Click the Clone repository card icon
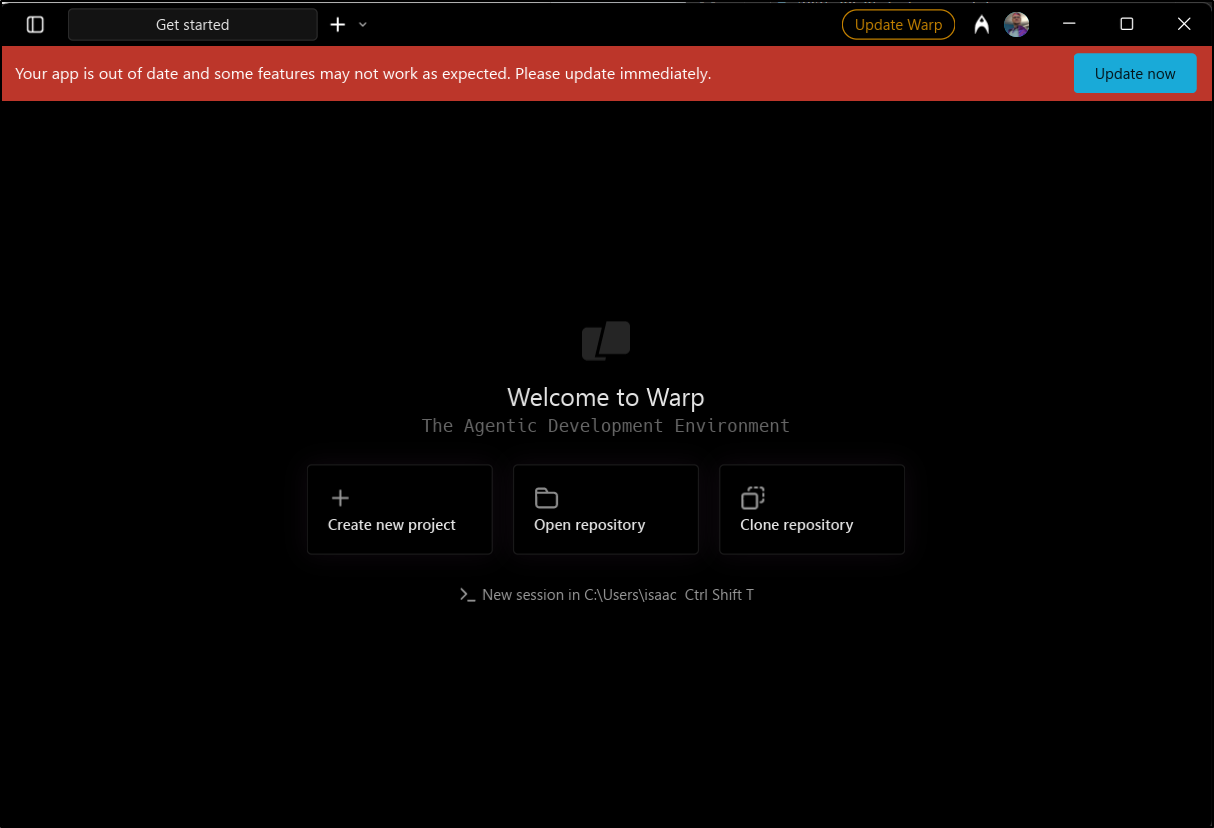Screen dimensions: 1214x828 752,497
